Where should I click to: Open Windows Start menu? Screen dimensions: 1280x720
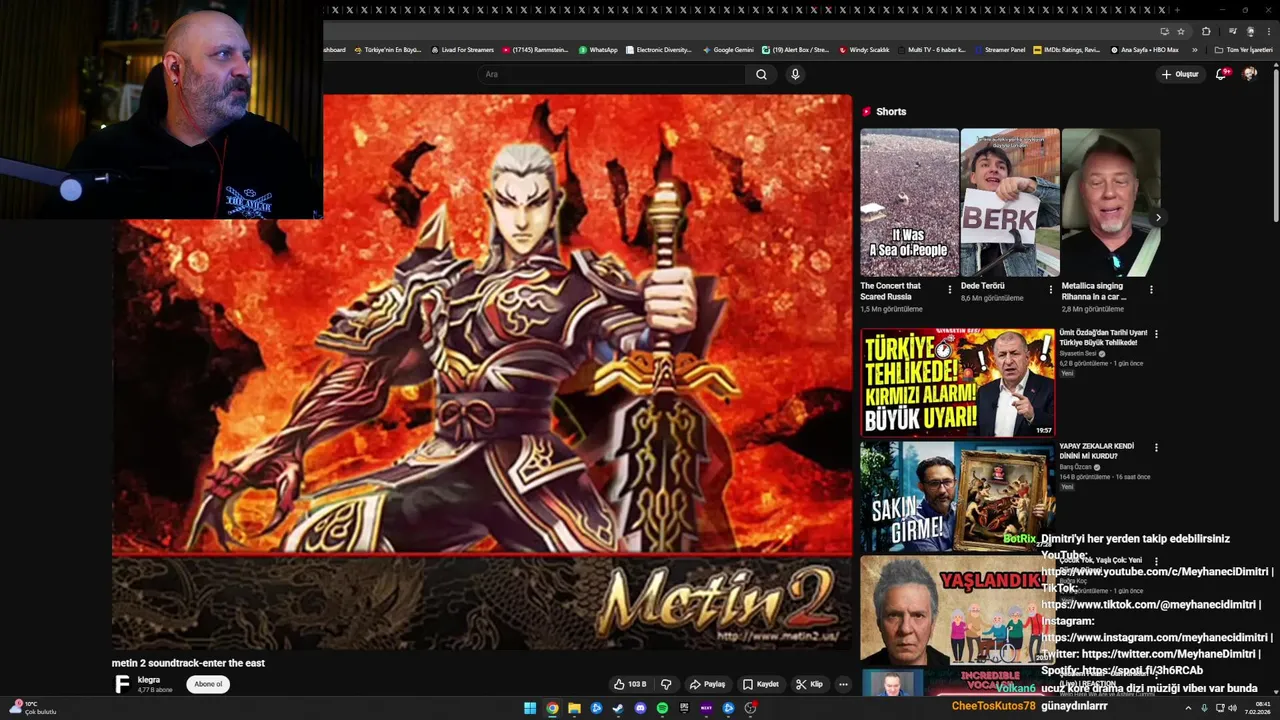530,708
